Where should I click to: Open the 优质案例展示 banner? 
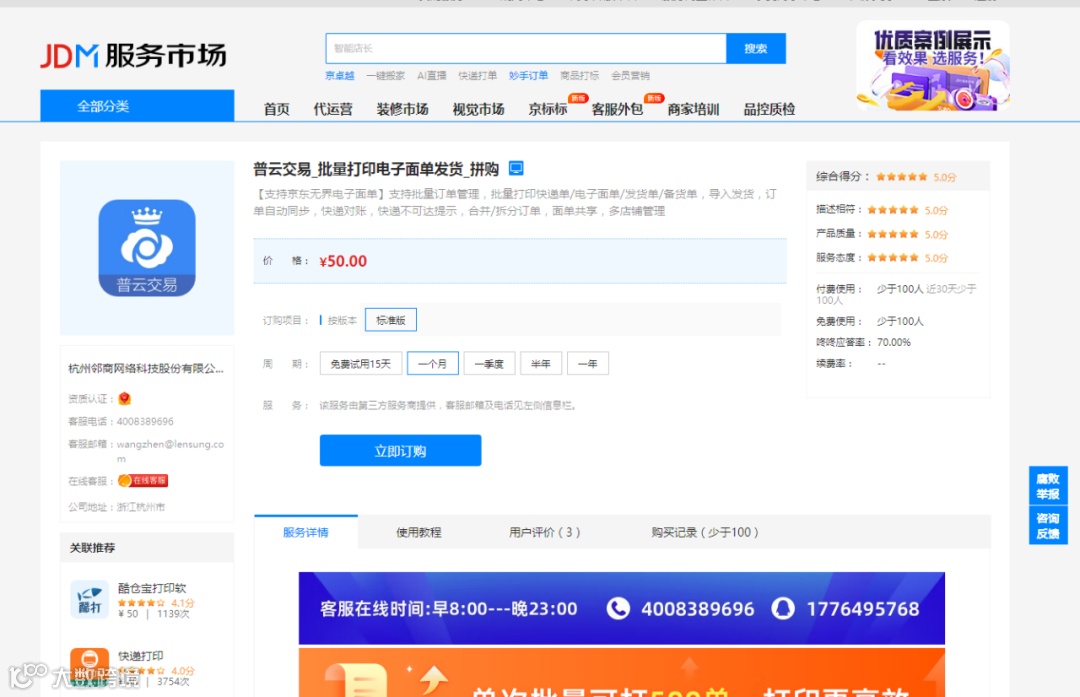[x=933, y=66]
